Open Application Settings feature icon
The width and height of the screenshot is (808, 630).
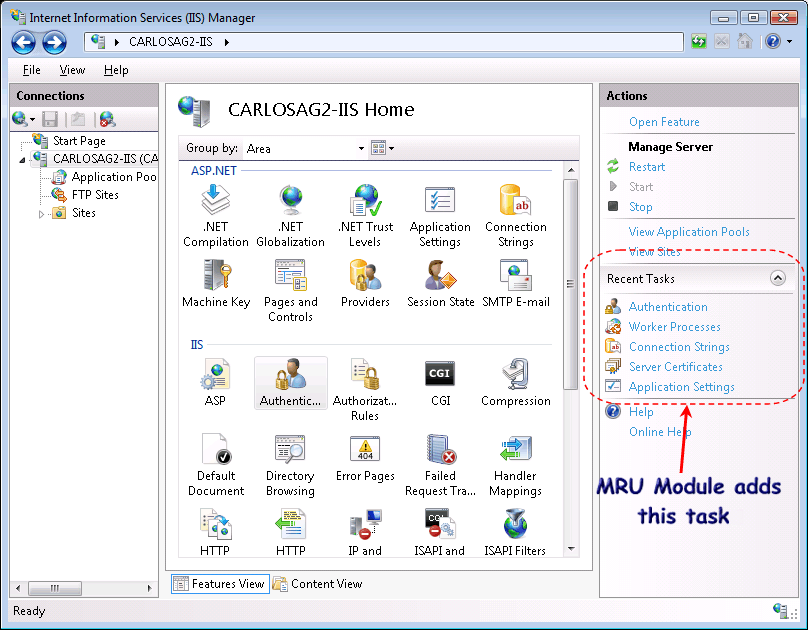[x=440, y=217]
